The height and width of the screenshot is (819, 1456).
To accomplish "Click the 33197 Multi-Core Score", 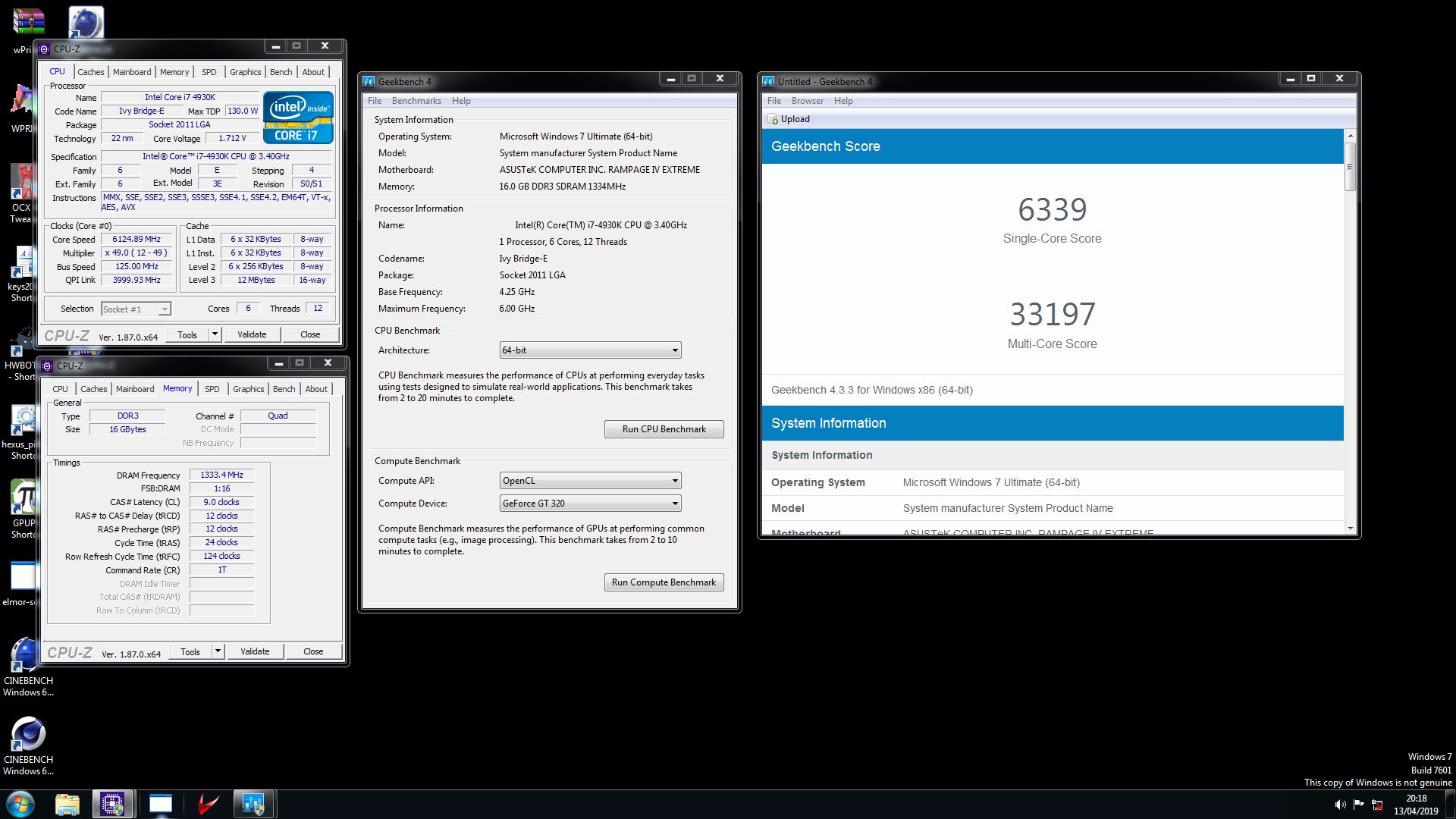I will pos(1053,314).
